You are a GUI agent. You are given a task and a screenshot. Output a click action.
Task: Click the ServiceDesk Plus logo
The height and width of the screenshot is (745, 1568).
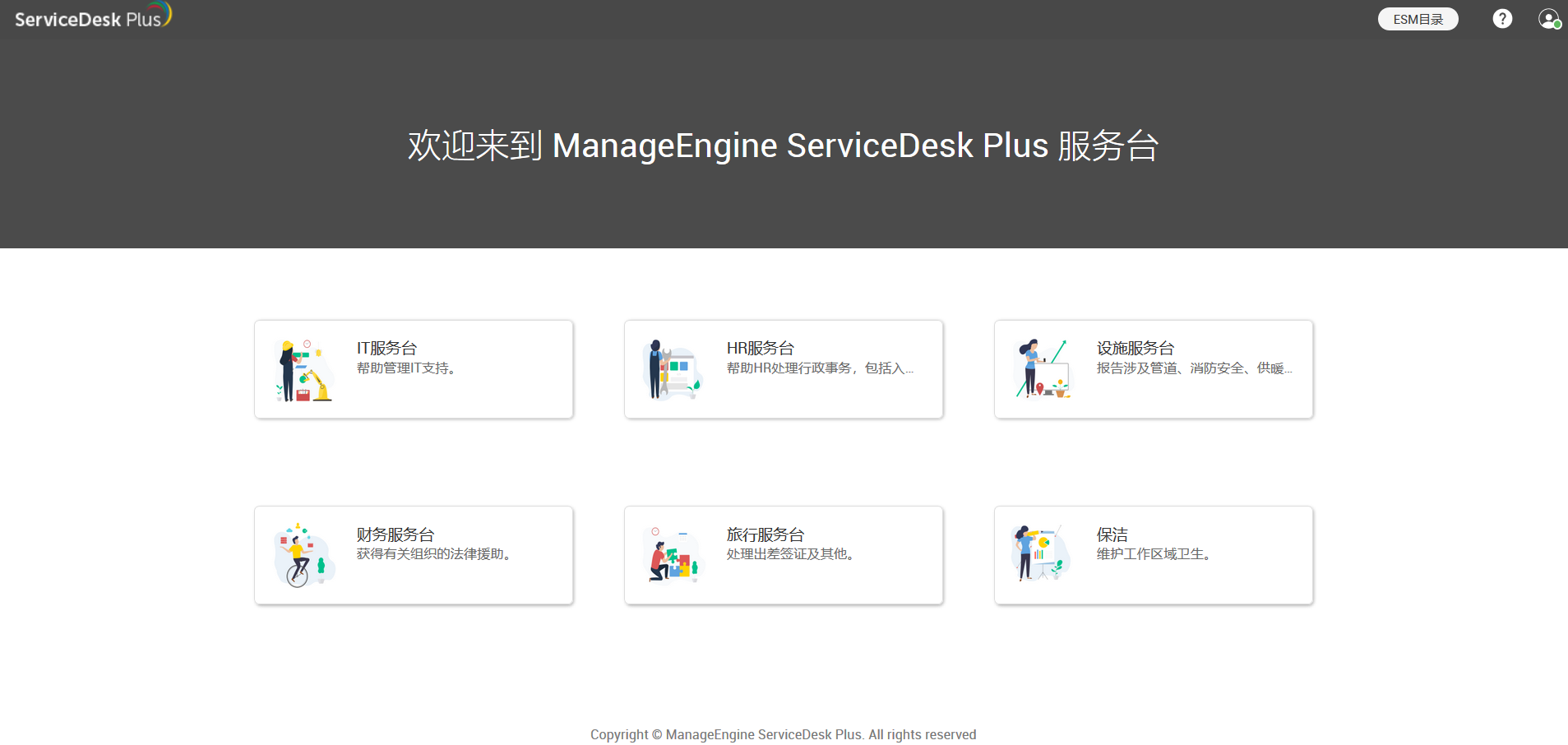(93, 16)
